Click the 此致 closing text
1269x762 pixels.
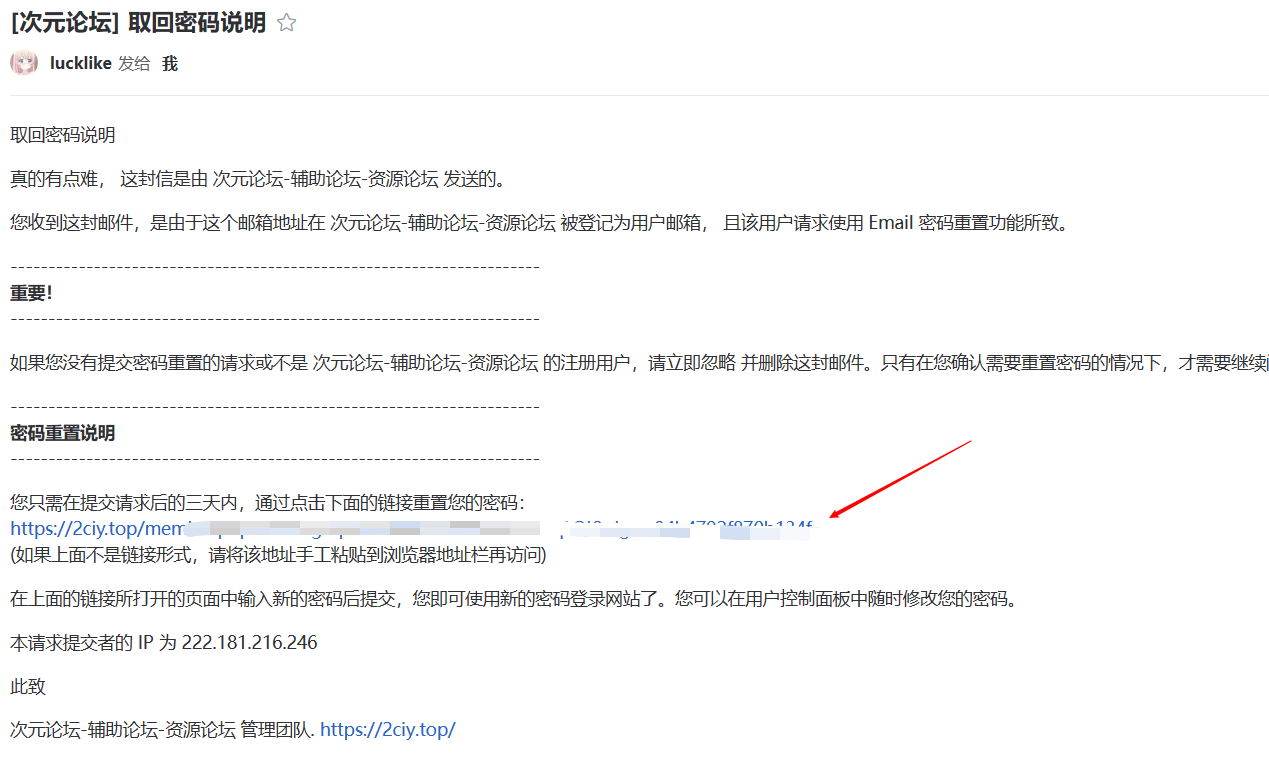pyautogui.click(x=28, y=687)
